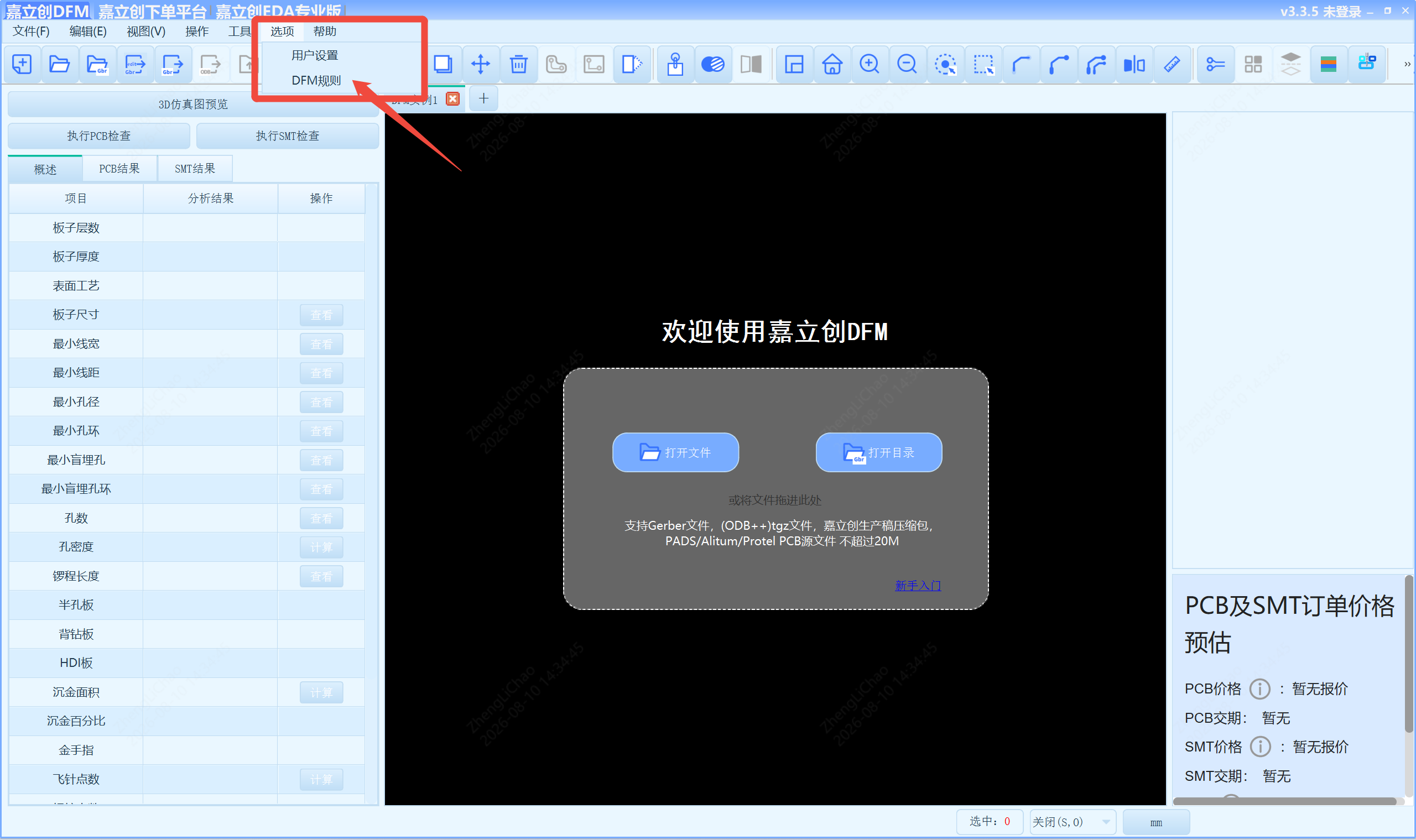The width and height of the screenshot is (1416, 840).
Task: Select the dashed circle selection tool
Action: point(945,64)
